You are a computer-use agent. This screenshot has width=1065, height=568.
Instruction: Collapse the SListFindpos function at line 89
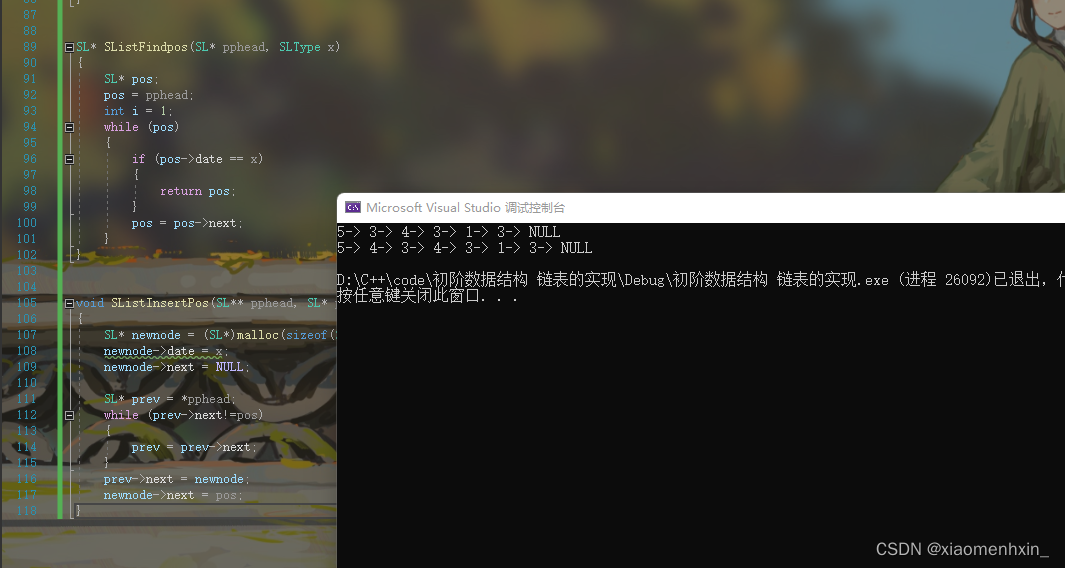69,48
